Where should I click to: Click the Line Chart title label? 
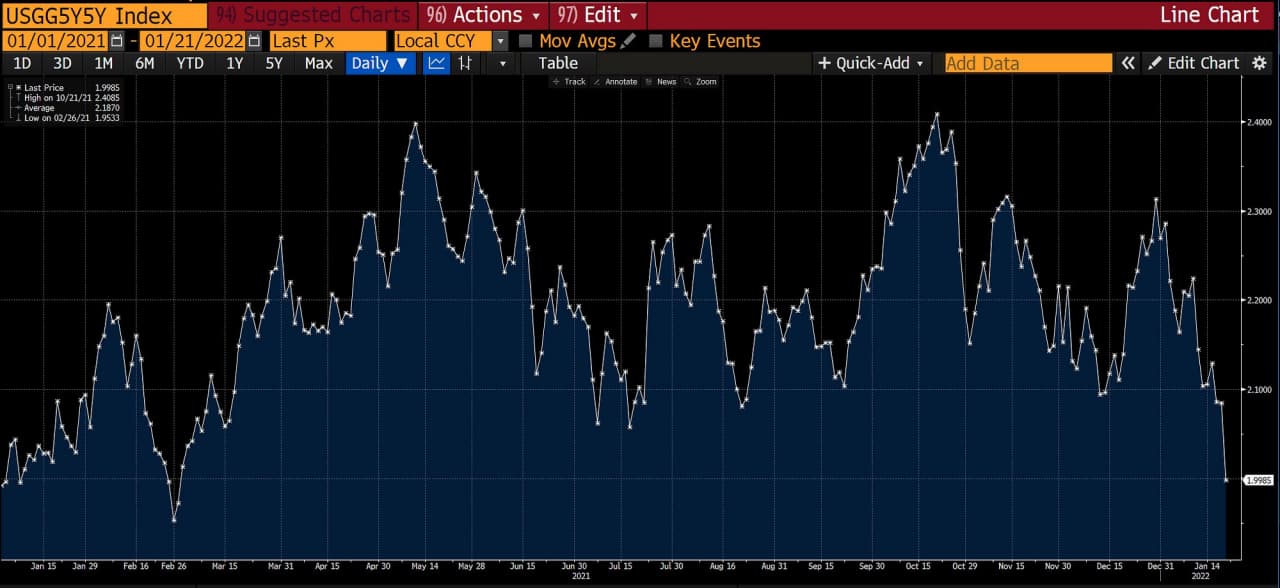click(1209, 15)
